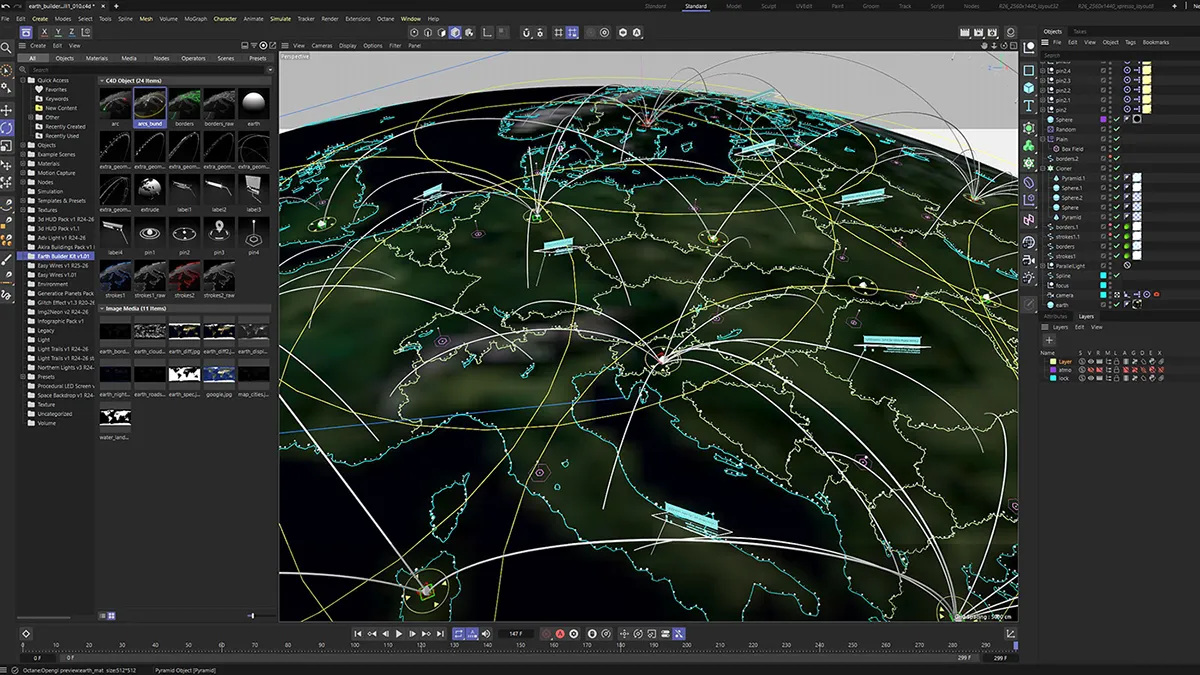Click the cyan color swatch for Spline
This screenshot has width=1200, height=675.
(x=1103, y=275)
